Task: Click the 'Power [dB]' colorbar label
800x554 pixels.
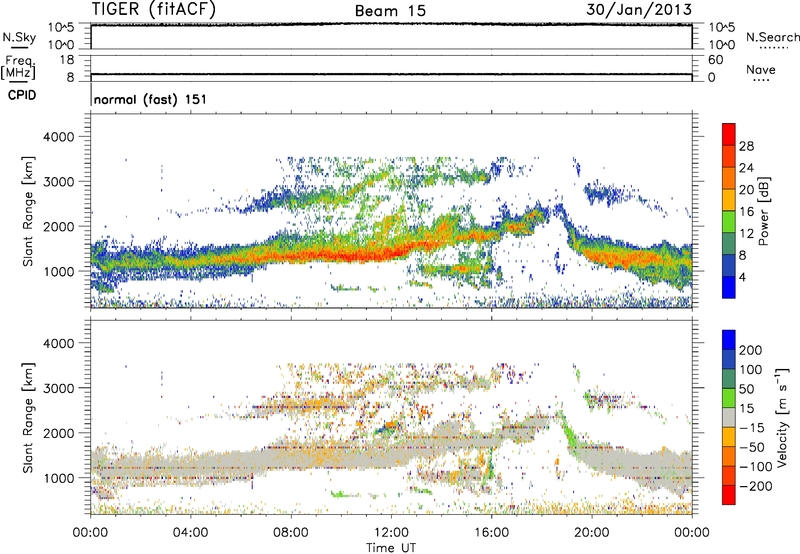Action: pyautogui.click(x=764, y=211)
